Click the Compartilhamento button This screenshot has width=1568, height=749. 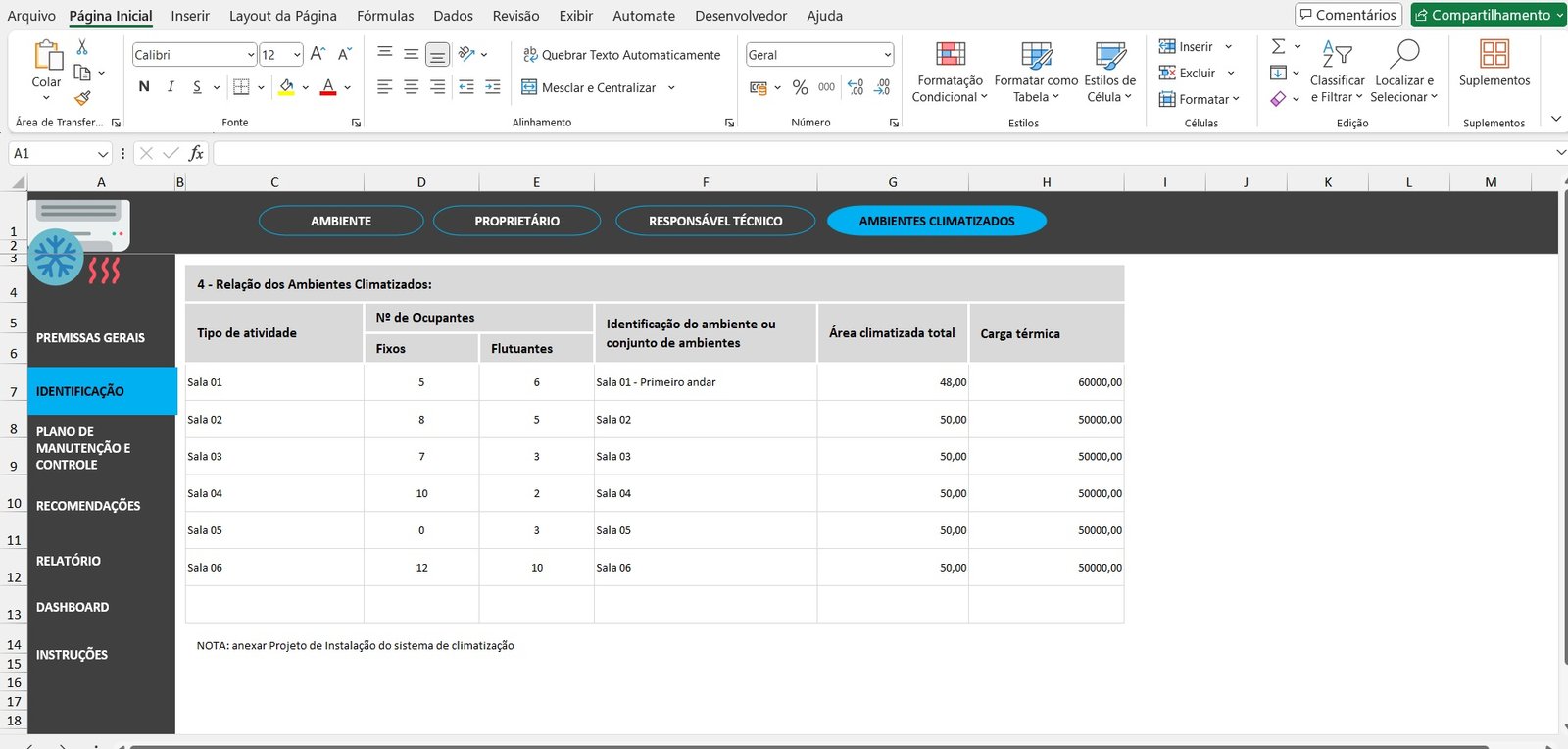1489,15
